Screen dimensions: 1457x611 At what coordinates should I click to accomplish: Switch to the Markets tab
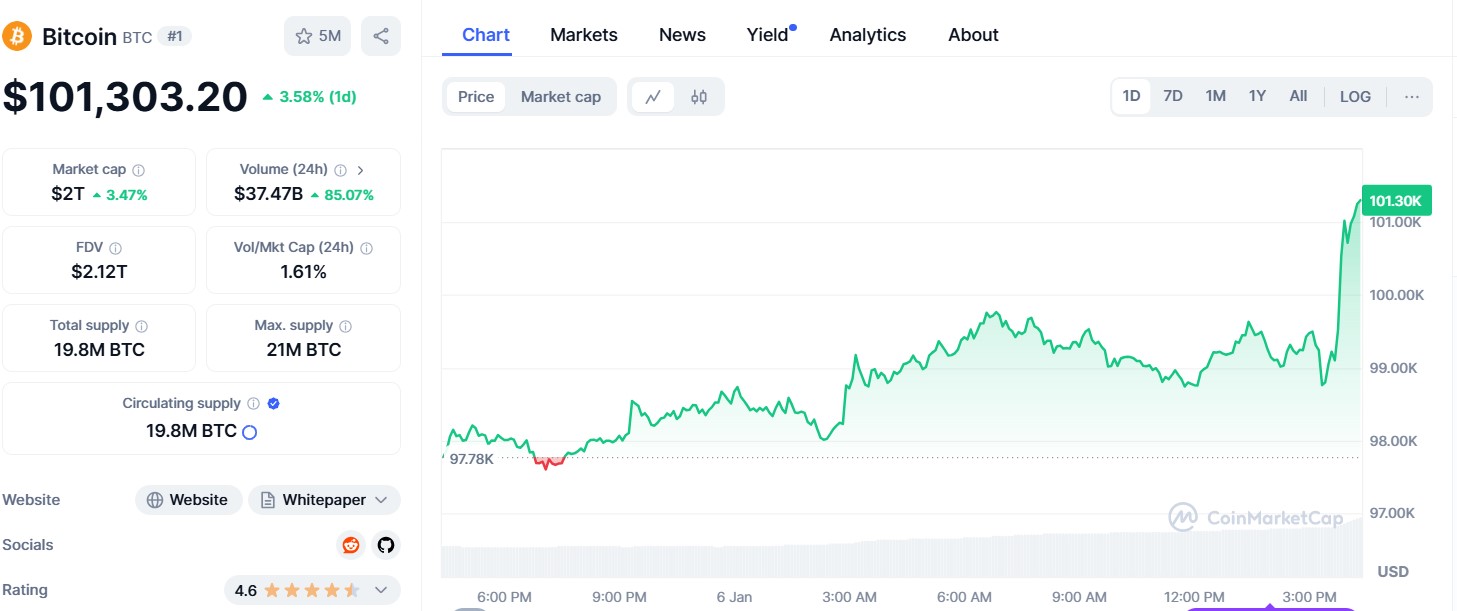[x=584, y=35]
